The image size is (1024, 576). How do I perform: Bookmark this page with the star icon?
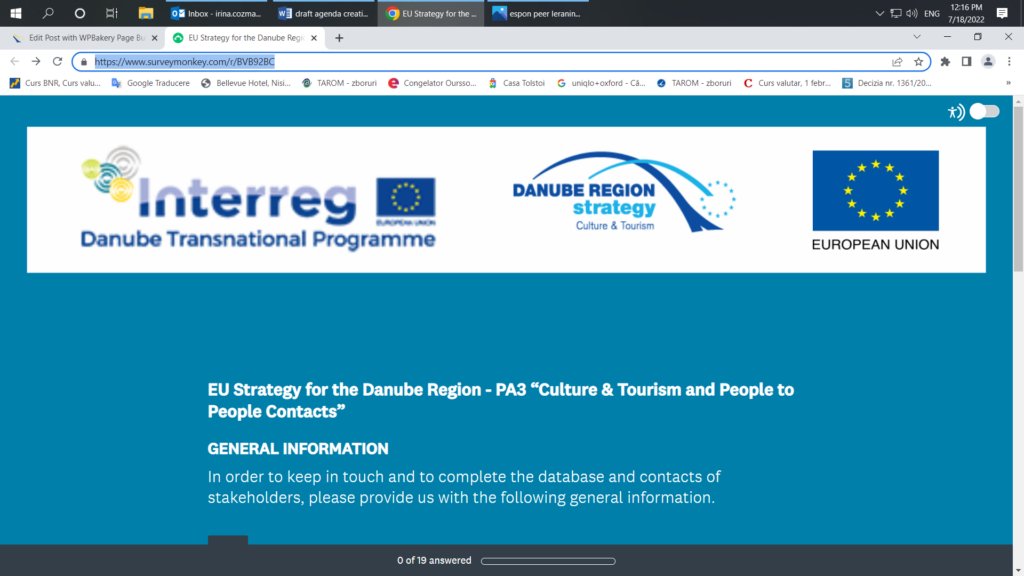(918, 61)
